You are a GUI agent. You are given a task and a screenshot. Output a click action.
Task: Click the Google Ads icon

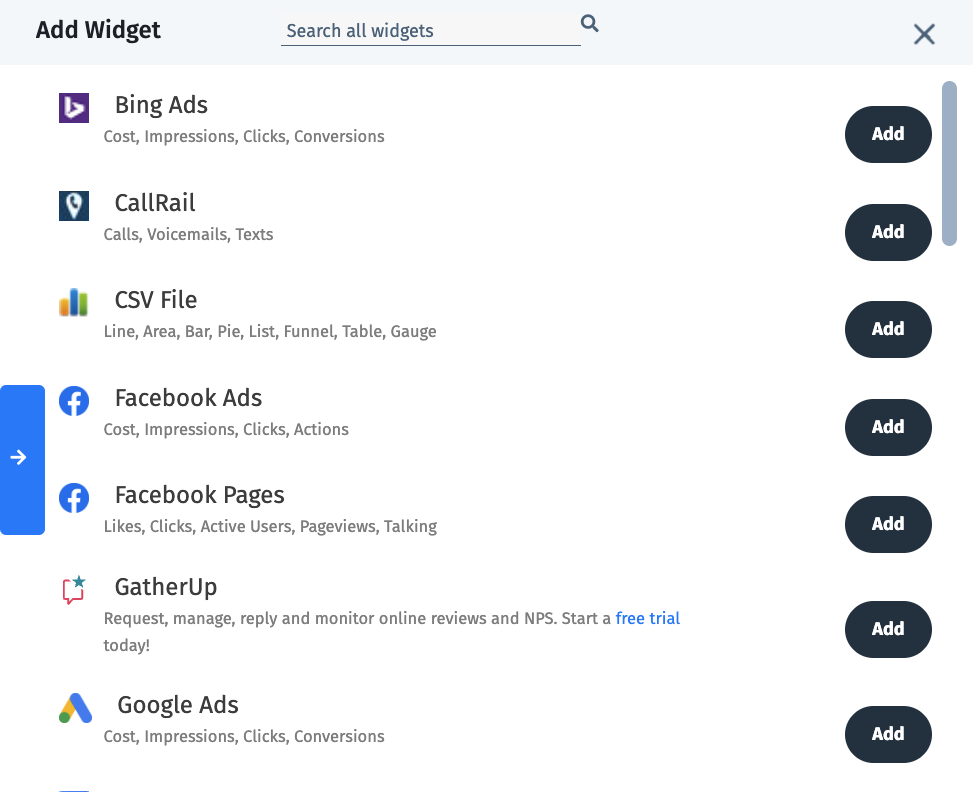pos(73,708)
